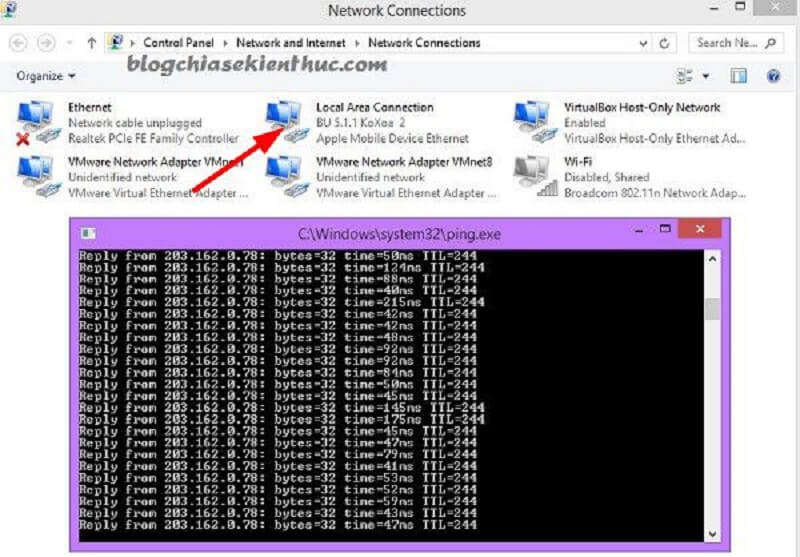Close the ping.exe window
This screenshot has width=800, height=557.
tap(699, 229)
